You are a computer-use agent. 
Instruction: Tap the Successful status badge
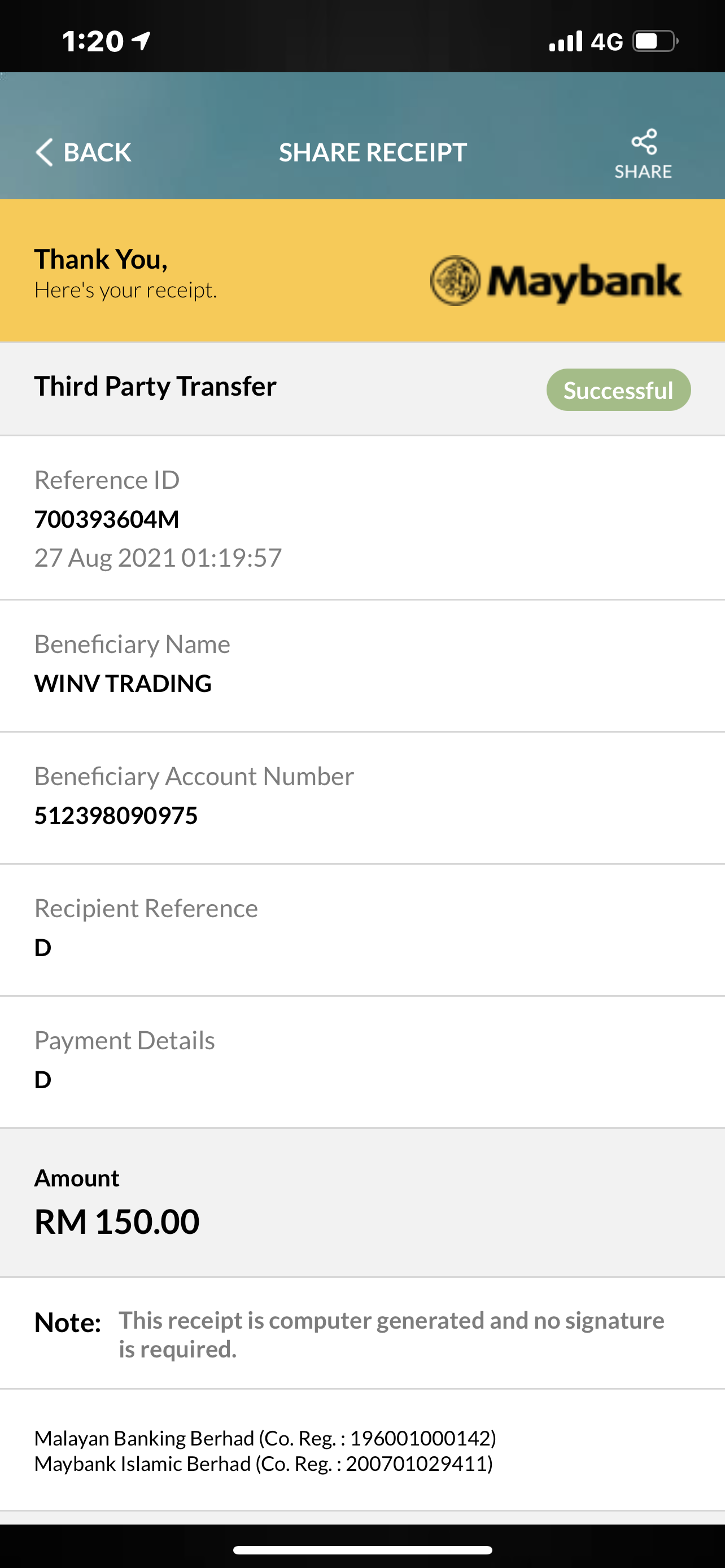[x=618, y=390]
